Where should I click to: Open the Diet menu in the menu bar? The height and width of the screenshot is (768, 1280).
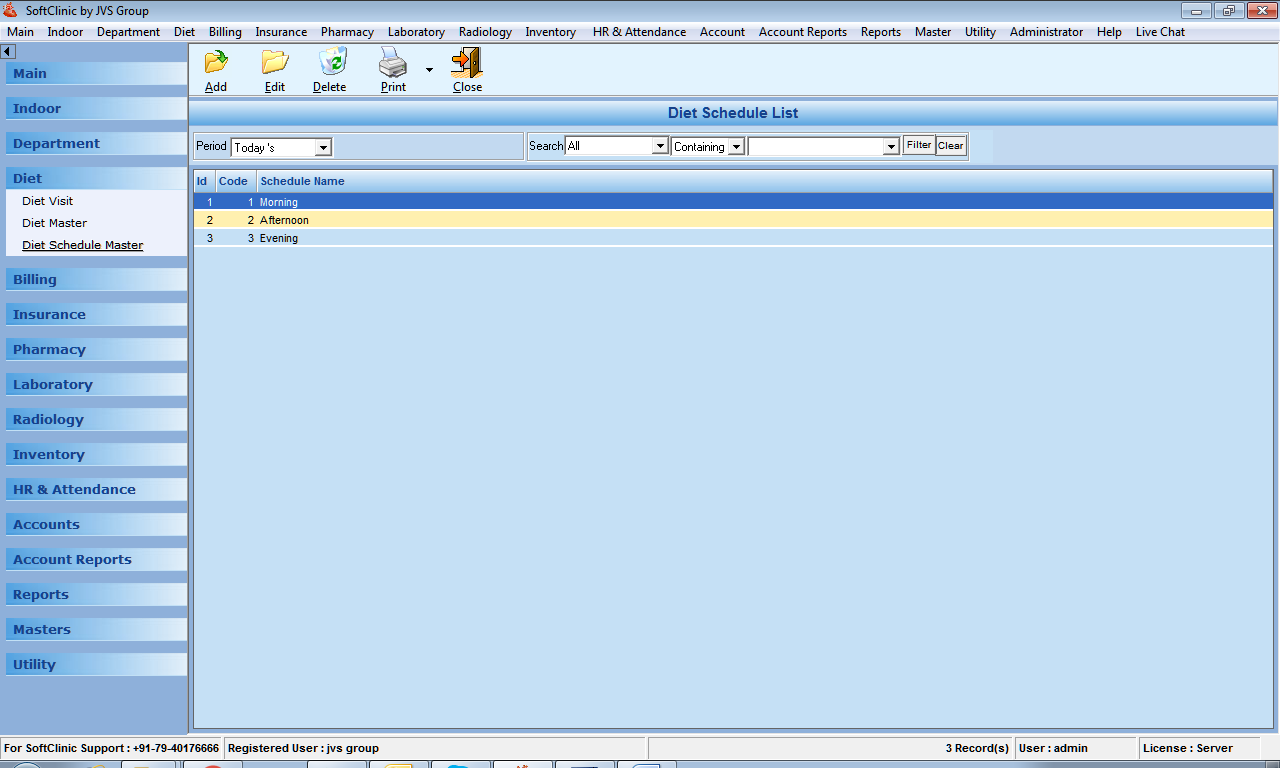[184, 31]
